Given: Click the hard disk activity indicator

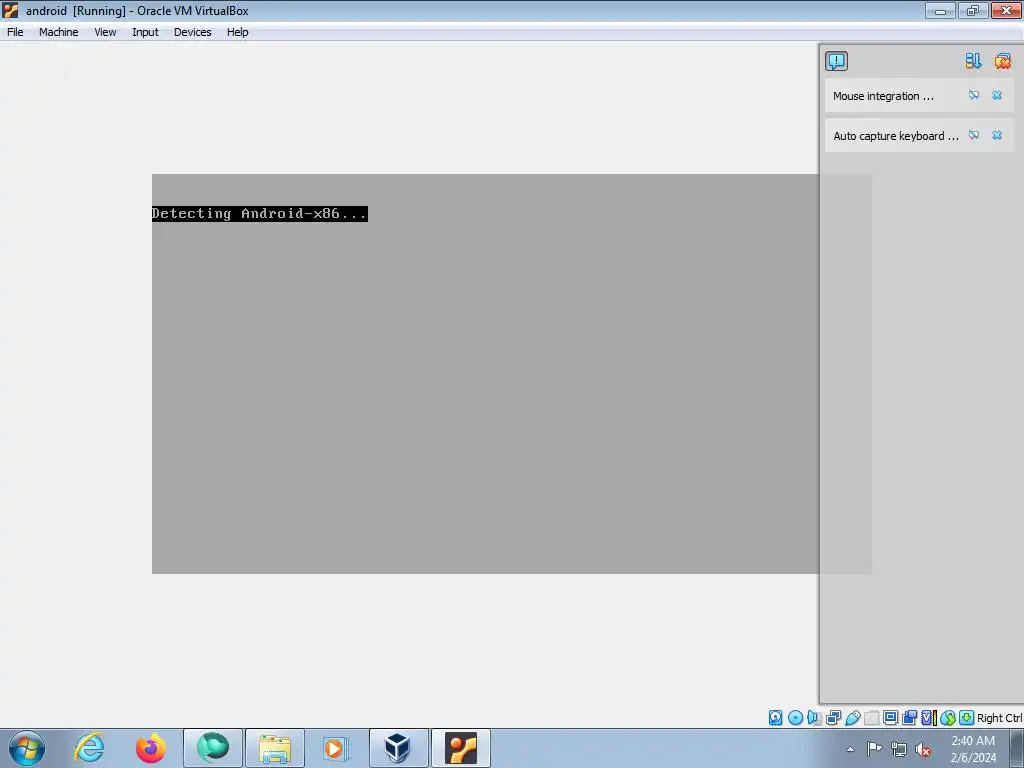Looking at the screenshot, I should click(x=775, y=718).
